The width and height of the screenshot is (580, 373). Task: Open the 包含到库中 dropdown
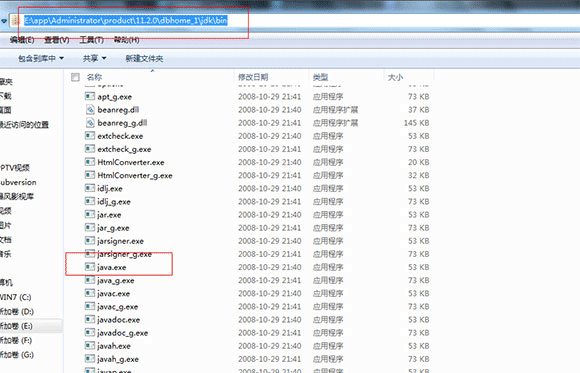(x=41, y=58)
